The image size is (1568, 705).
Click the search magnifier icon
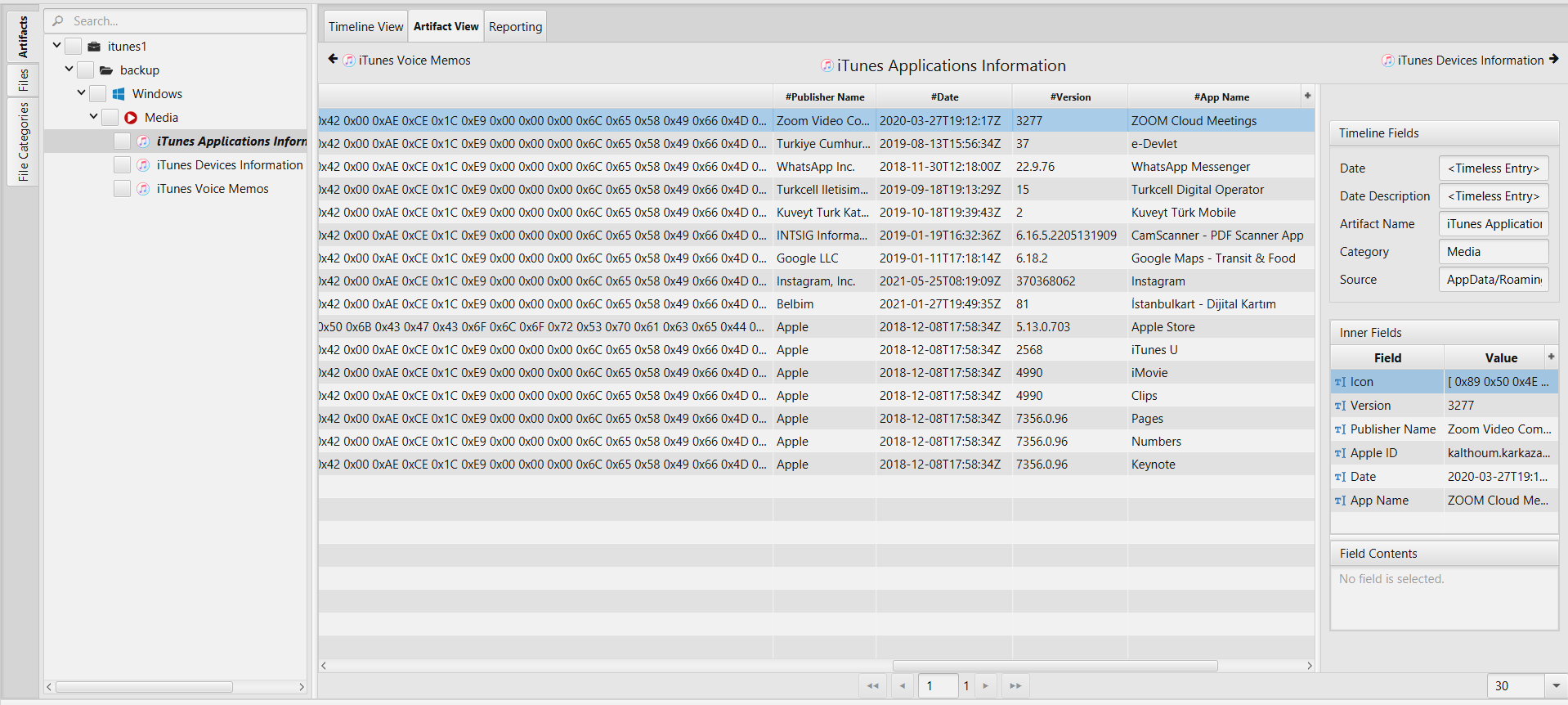(x=58, y=20)
